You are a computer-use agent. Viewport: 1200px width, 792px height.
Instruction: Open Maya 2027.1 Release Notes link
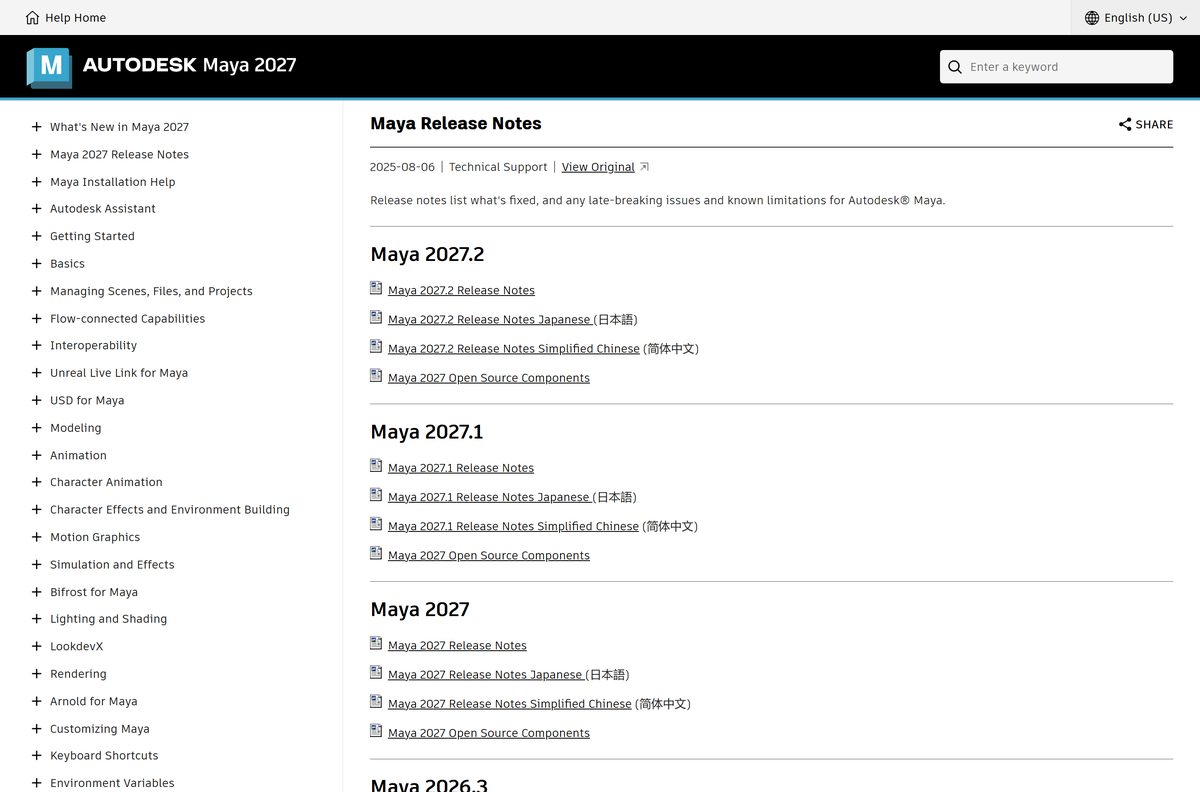coord(461,468)
